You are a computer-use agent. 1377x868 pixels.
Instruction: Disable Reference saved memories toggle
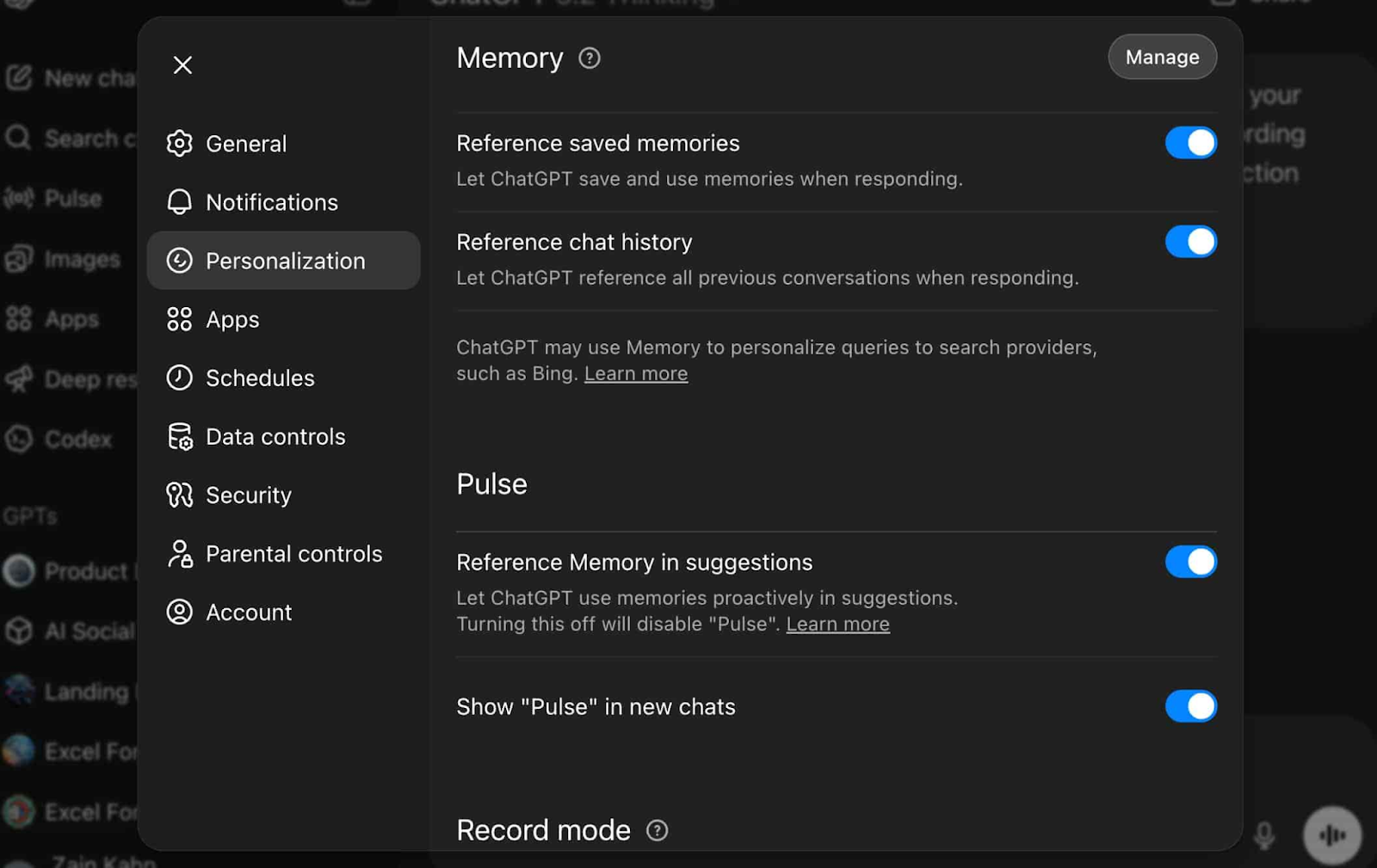(1190, 143)
